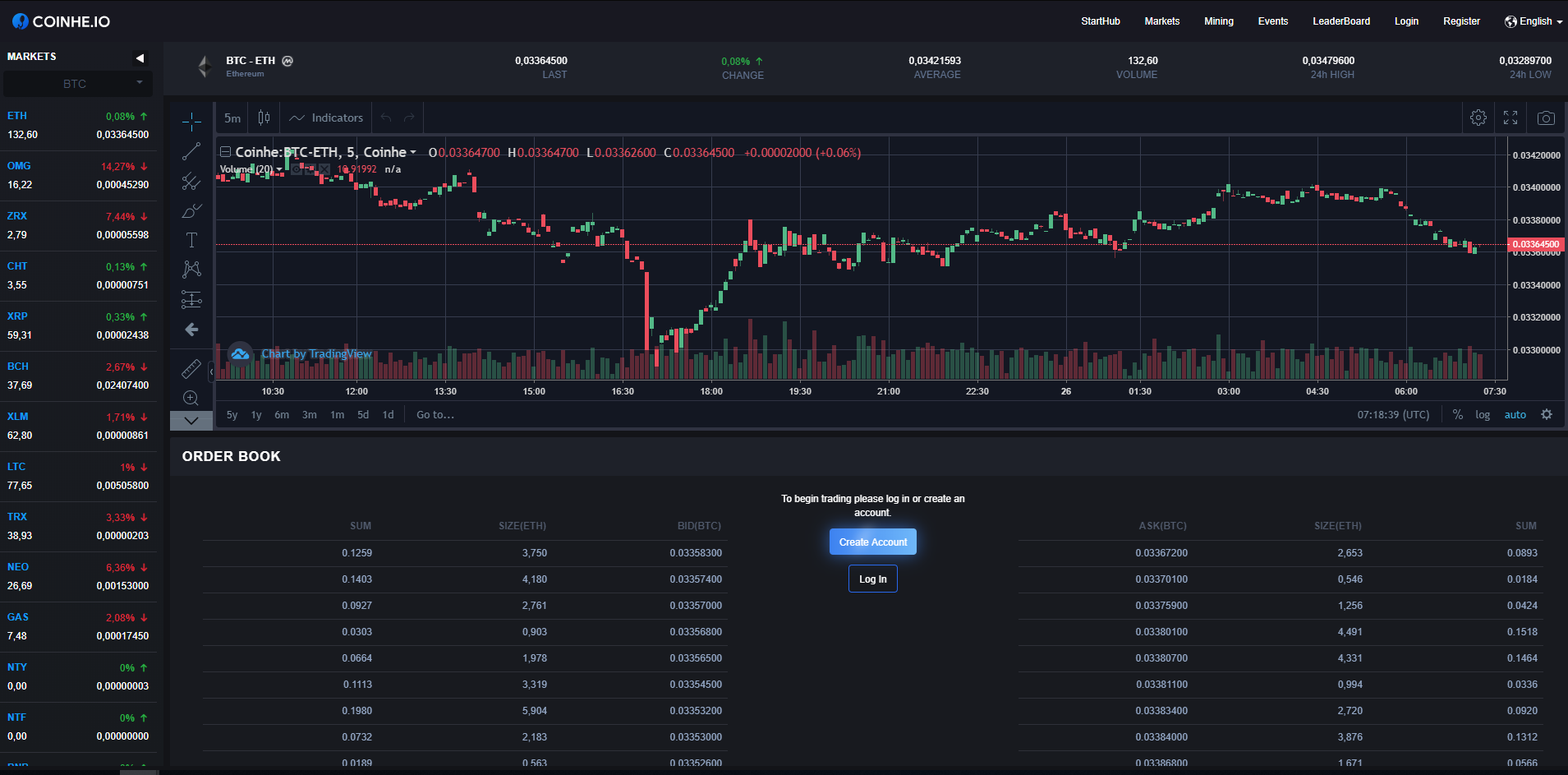Screen dimensions: 1568x775
Task: Click Go to... date selector
Action: (435, 415)
